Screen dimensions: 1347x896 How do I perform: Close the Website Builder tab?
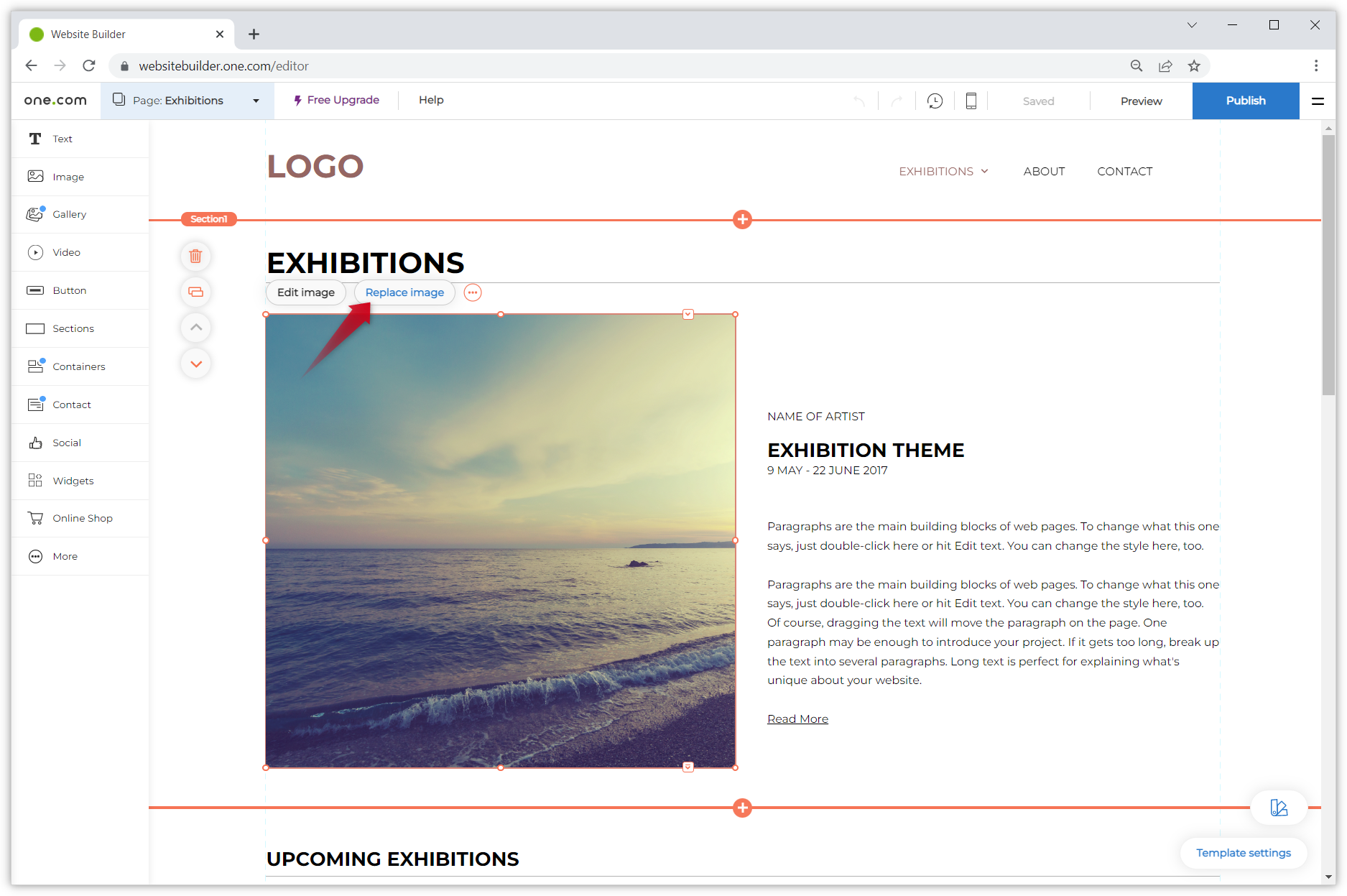click(x=220, y=34)
